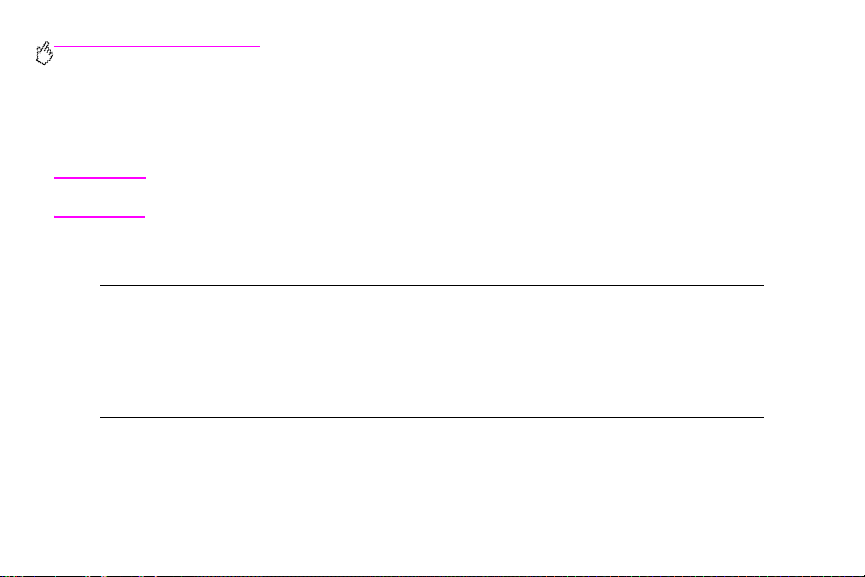Viewport: 865px width, 577px height.
Task: Click blank note area between short magenta rules
Action: [x=100, y=197]
